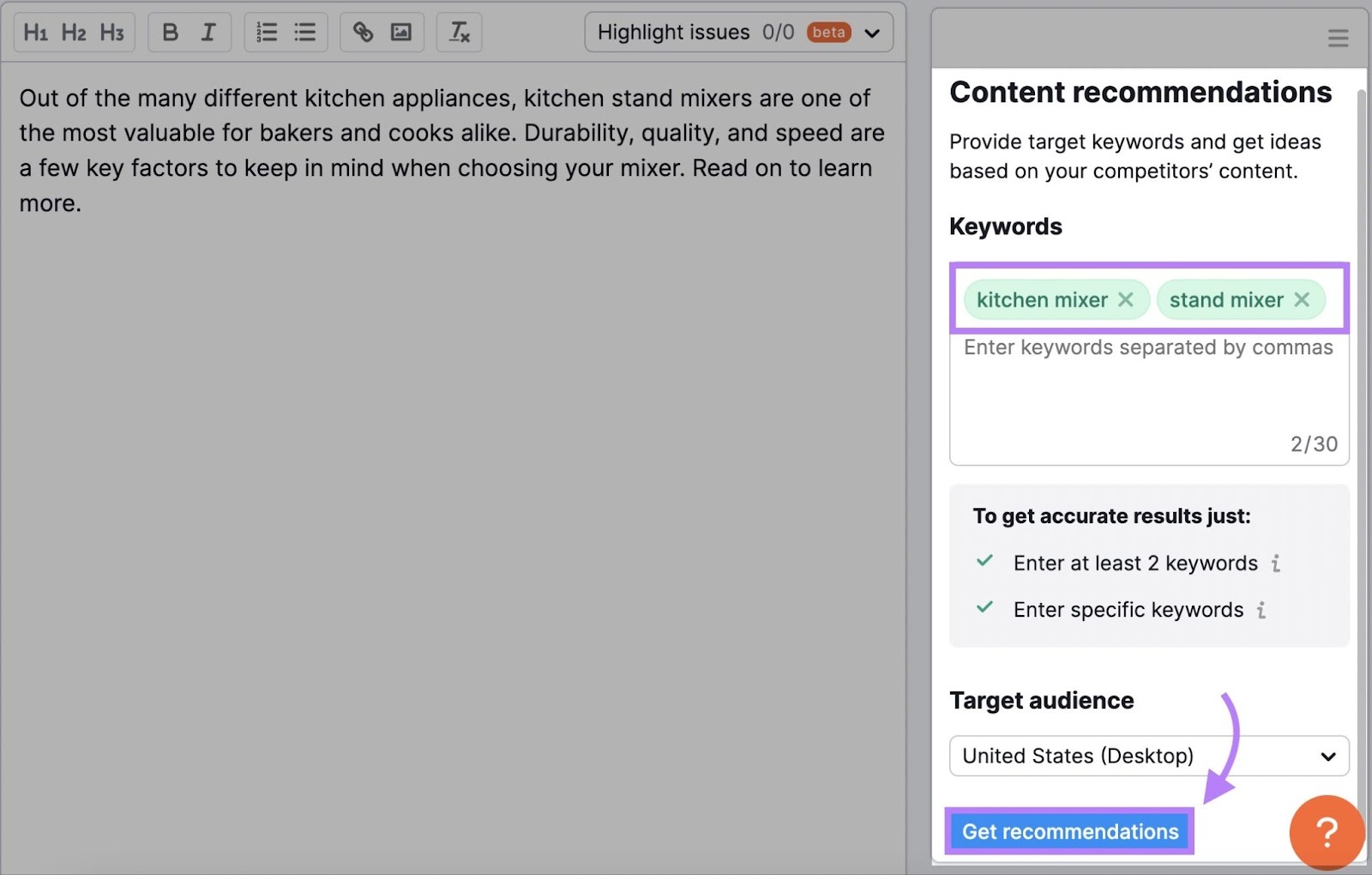Image resolution: width=1372 pixels, height=875 pixels.
Task: Open the Target audience dropdown
Action: coord(1328,756)
